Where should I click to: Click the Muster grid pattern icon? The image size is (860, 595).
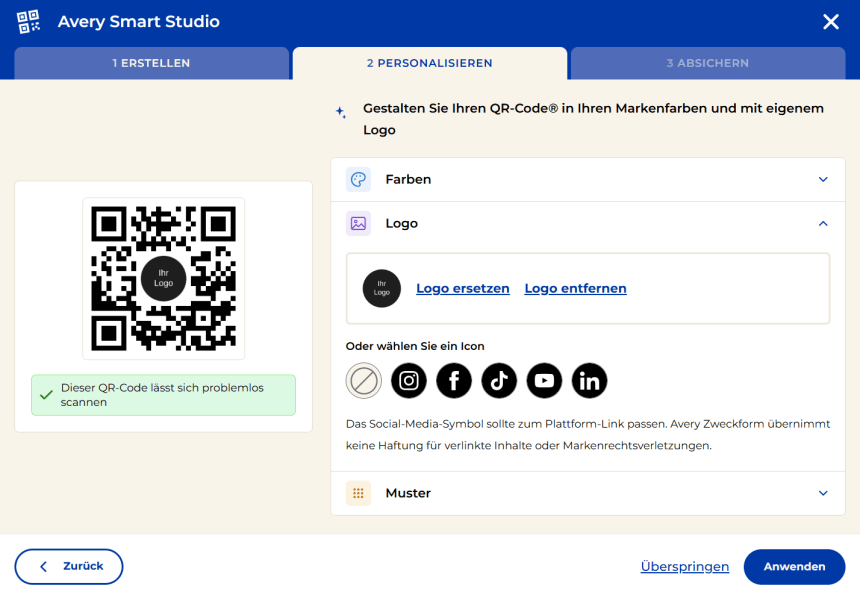pyautogui.click(x=358, y=493)
